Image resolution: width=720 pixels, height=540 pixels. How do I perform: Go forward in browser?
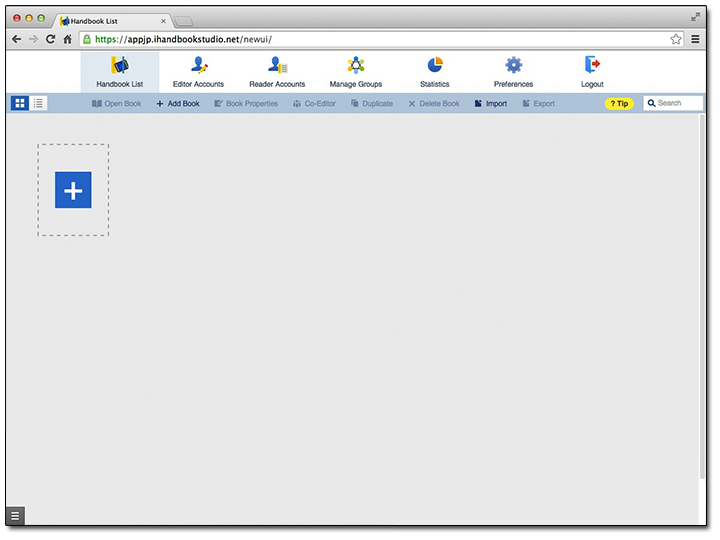coord(34,39)
